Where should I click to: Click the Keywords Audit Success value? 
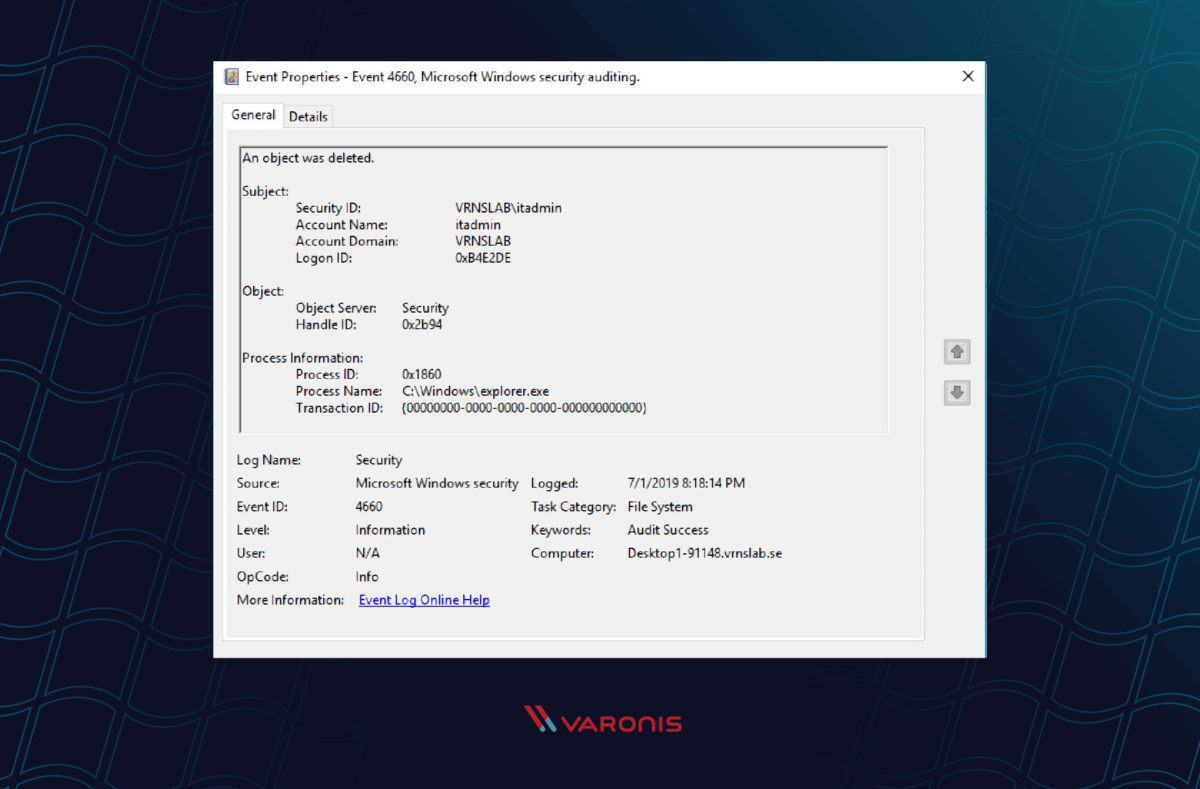pyautogui.click(x=668, y=529)
